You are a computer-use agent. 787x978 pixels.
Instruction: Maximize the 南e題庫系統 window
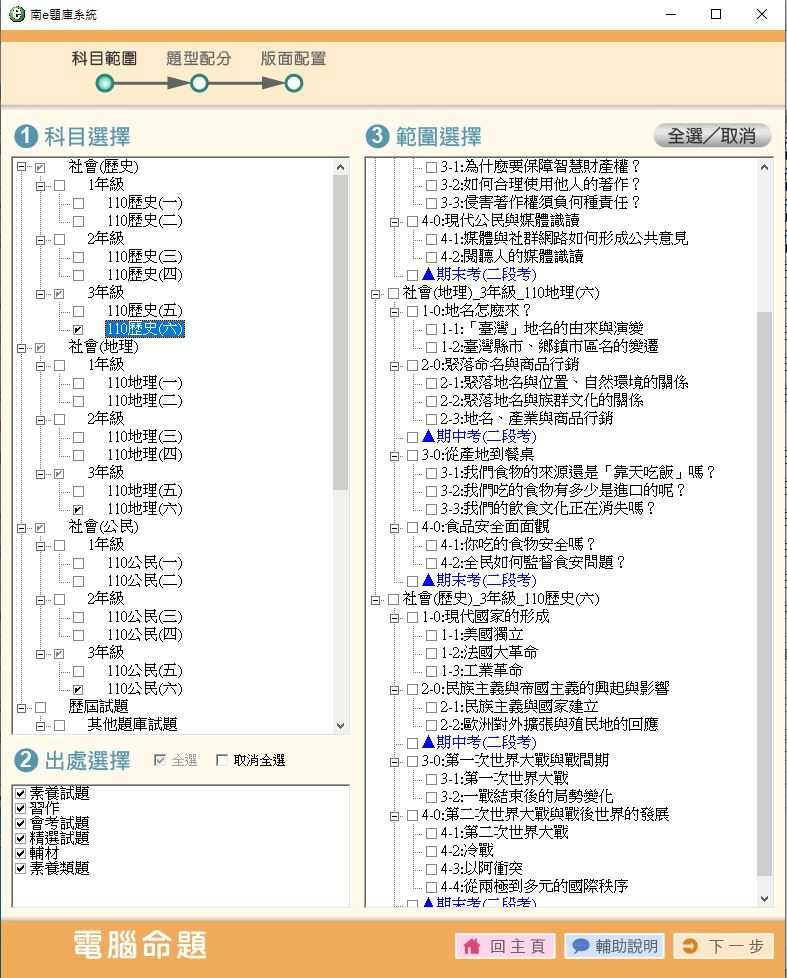click(716, 14)
